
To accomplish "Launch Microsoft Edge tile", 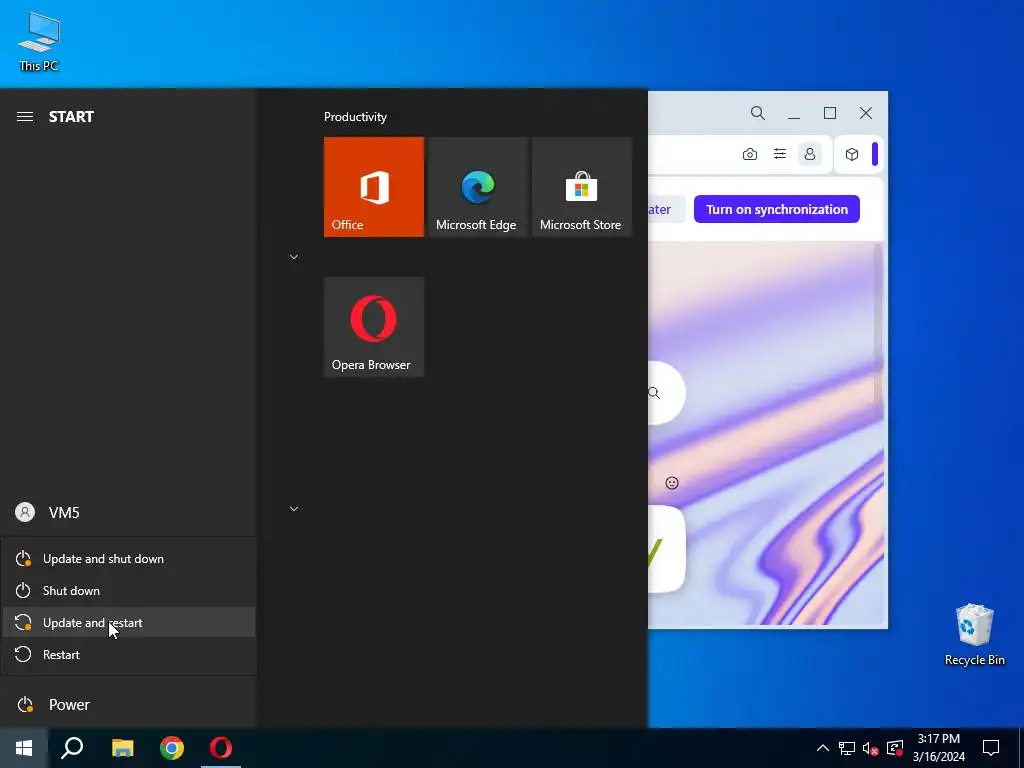I will (x=477, y=187).
